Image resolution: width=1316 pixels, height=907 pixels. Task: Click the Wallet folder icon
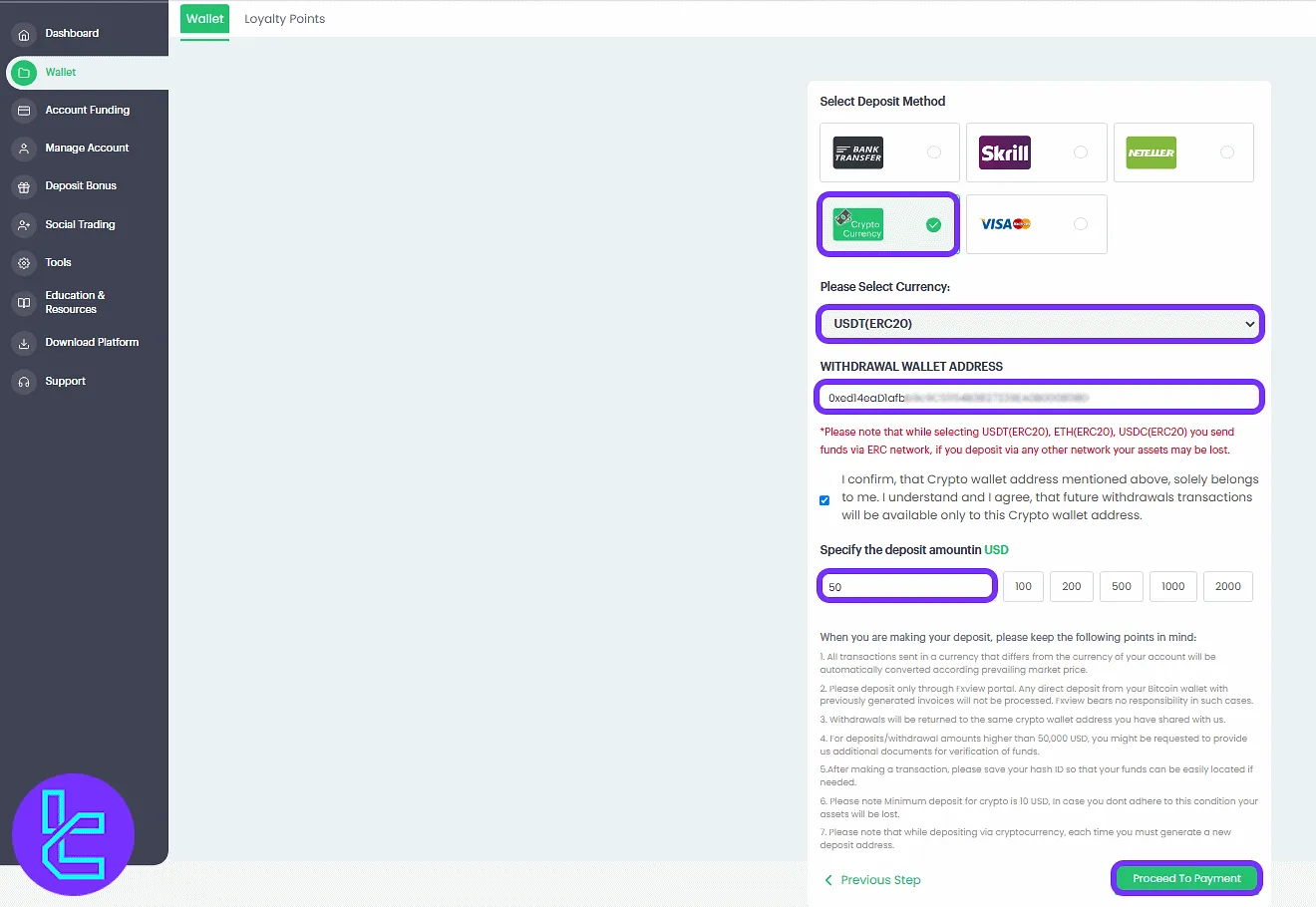[x=24, y=73]
